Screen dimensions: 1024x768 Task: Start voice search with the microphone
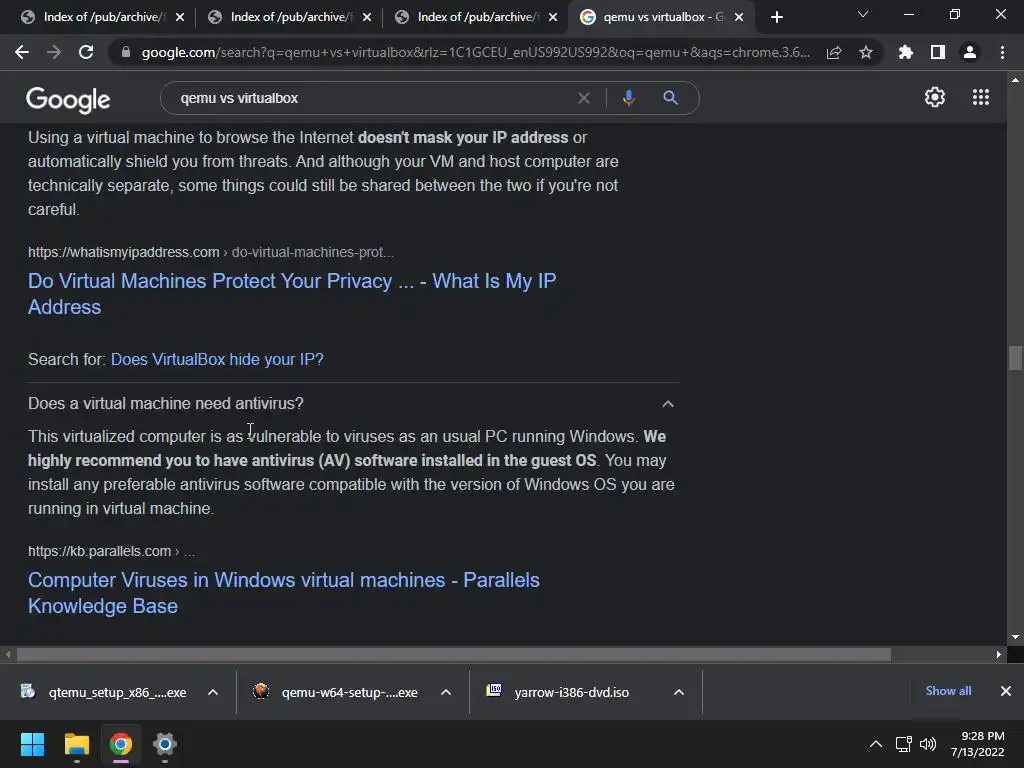(x=628, y=98)
